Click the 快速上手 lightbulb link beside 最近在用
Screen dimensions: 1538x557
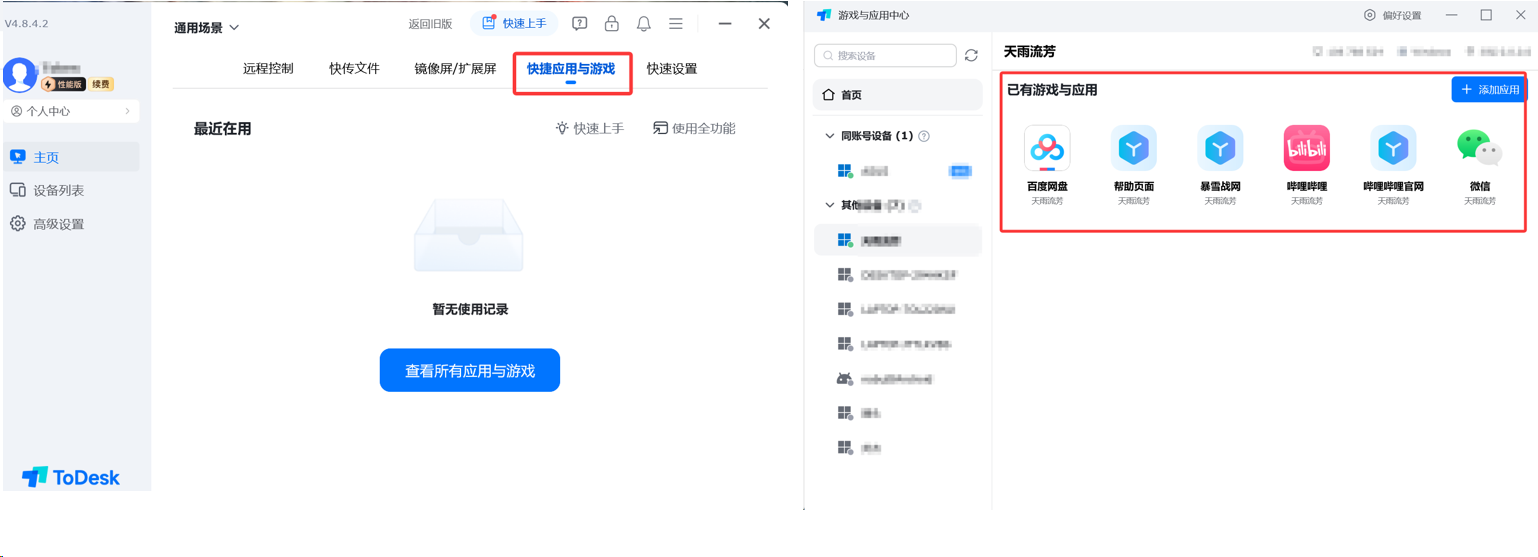coord(589,128)
